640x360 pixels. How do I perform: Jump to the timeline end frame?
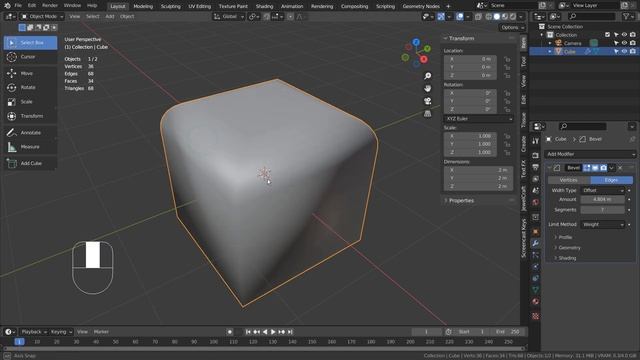(290, 332)
